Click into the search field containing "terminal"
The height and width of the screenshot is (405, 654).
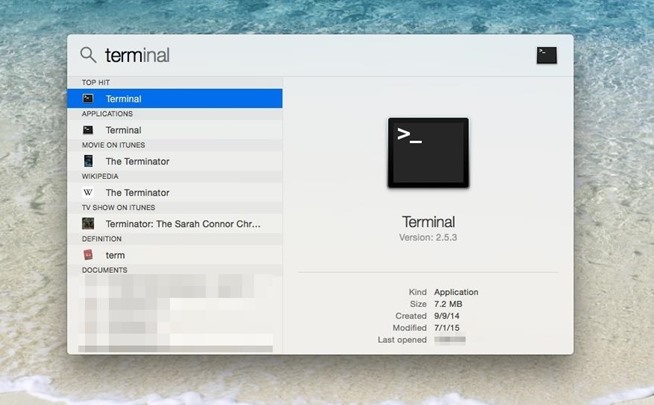pyautogui.click(x=300, y=55)
